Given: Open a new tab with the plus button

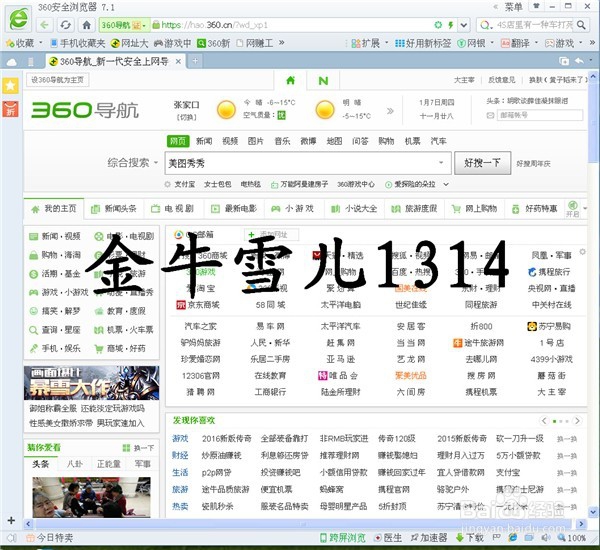Looking at the screenshot, I should click(195, 61).
